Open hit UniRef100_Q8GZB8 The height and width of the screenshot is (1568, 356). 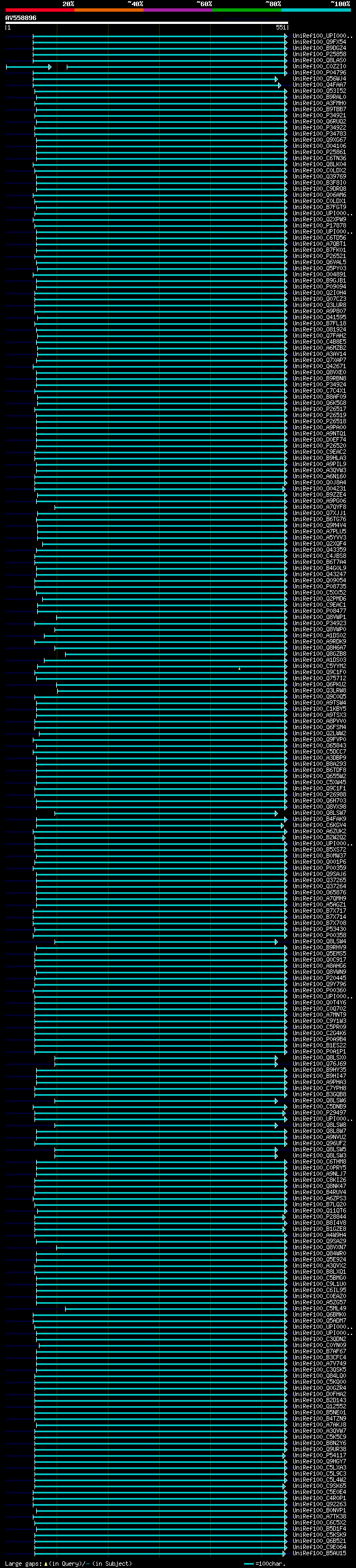319,654
